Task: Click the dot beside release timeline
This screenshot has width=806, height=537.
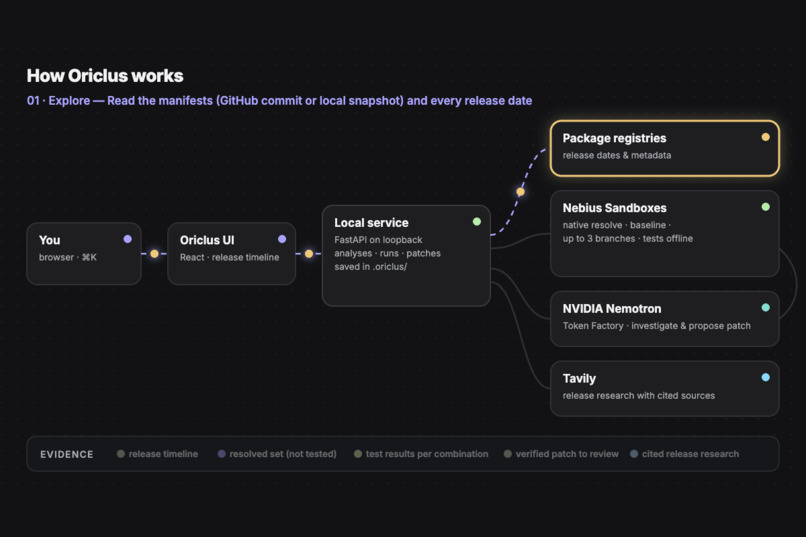Action: pyautogui.click(x=121, y=454)
